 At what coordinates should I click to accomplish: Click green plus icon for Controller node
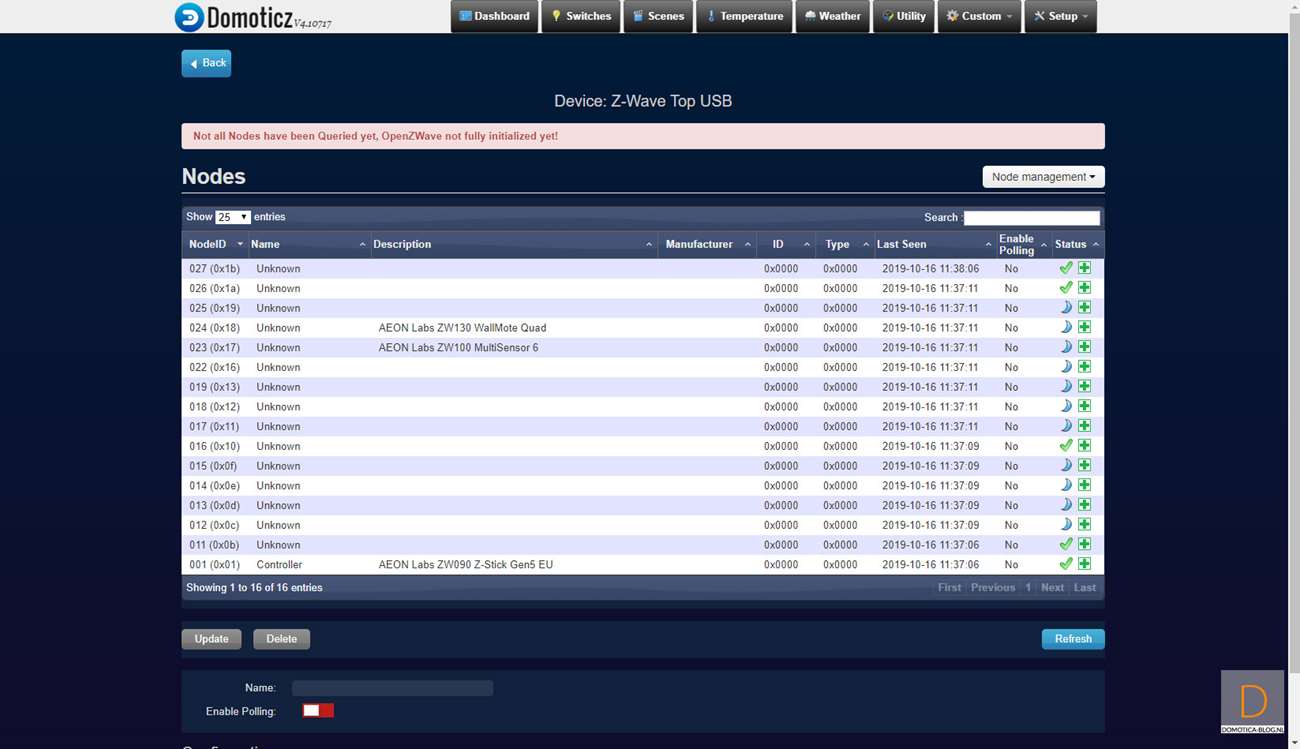1084,564
